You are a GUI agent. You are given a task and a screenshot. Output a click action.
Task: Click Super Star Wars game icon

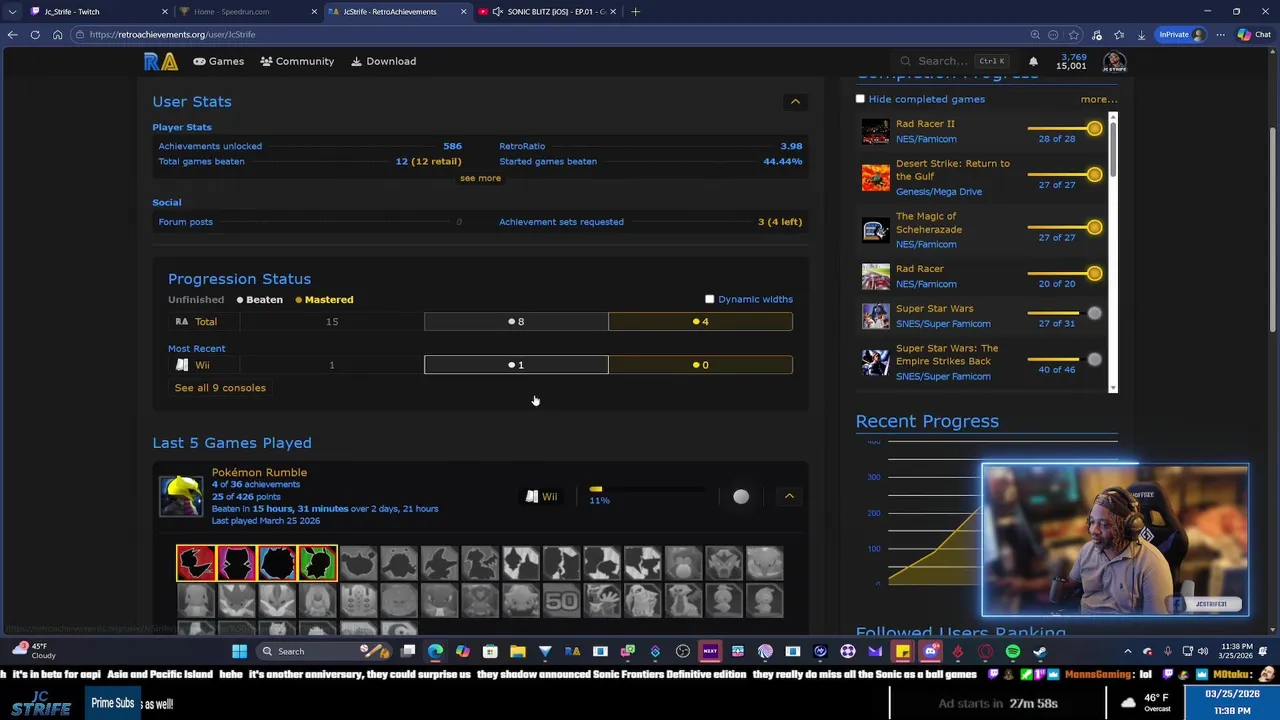pyautogui.click(x=875, y=316)
